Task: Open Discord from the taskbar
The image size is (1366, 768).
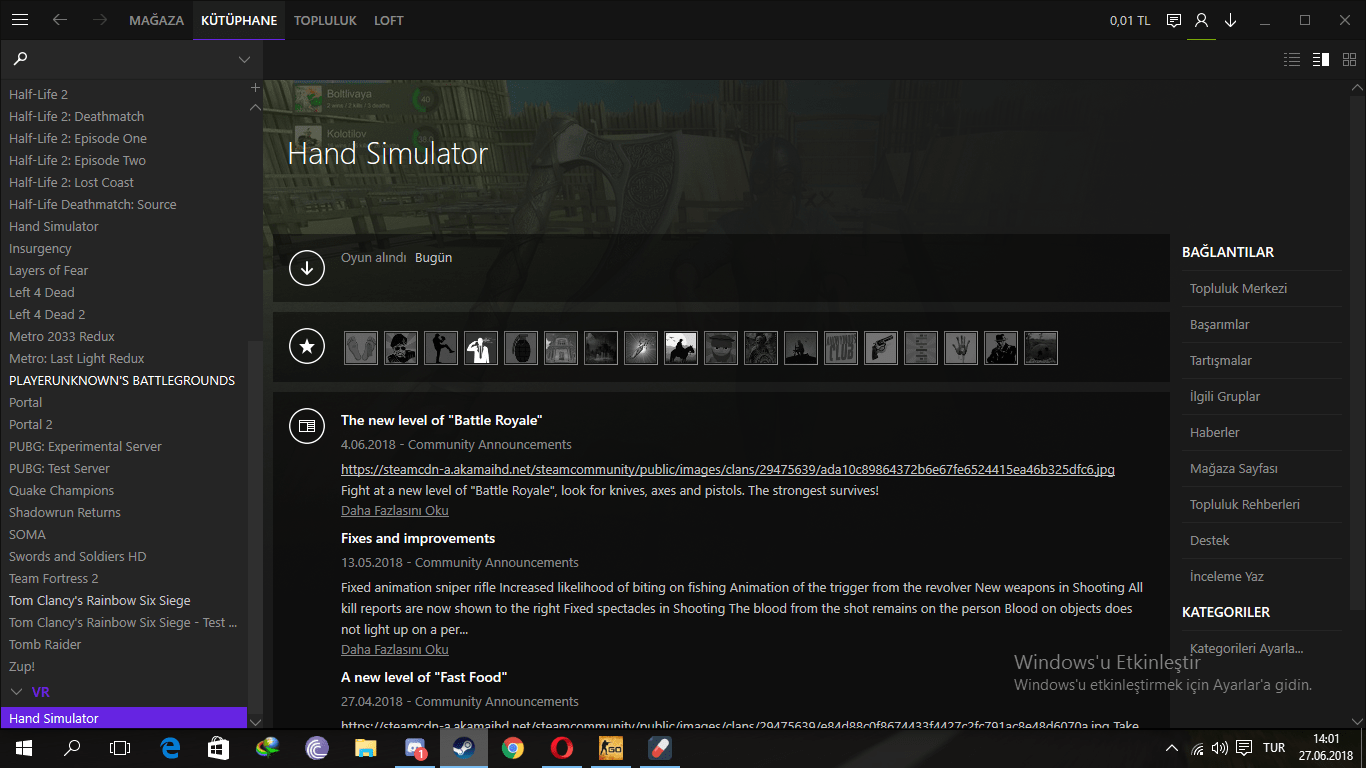Action: [414, 747]
